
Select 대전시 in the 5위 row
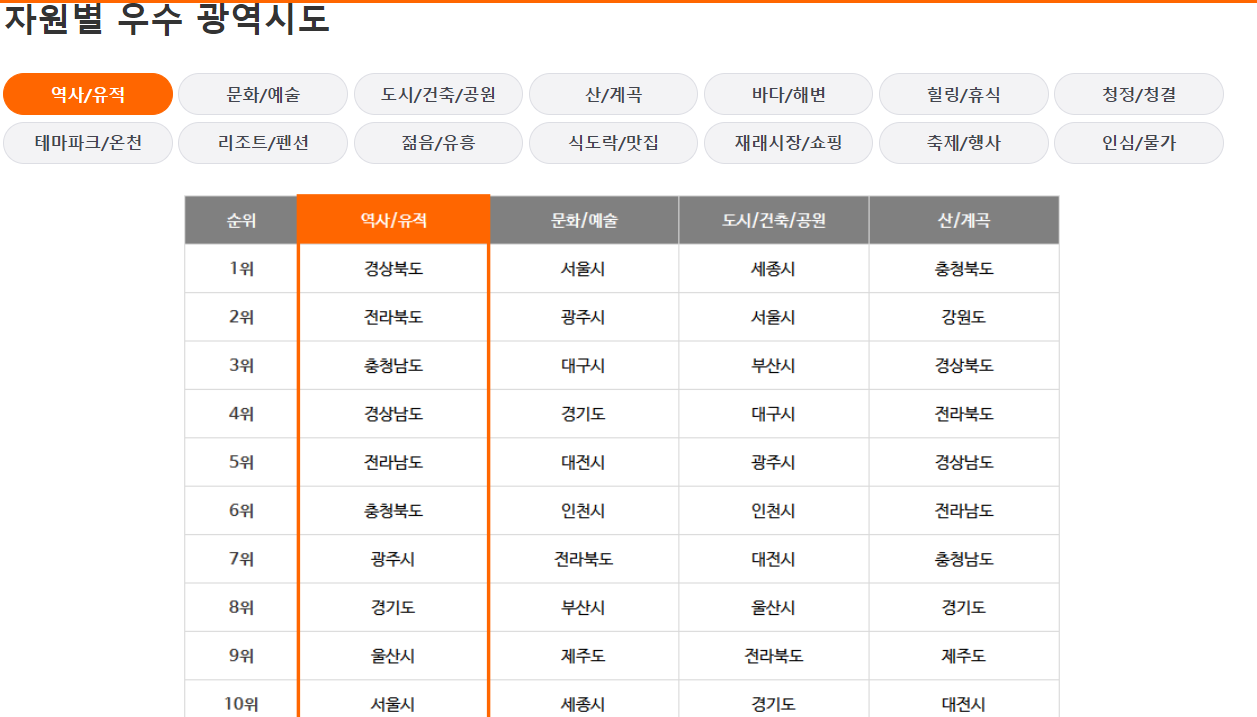[x=584, y=463]
